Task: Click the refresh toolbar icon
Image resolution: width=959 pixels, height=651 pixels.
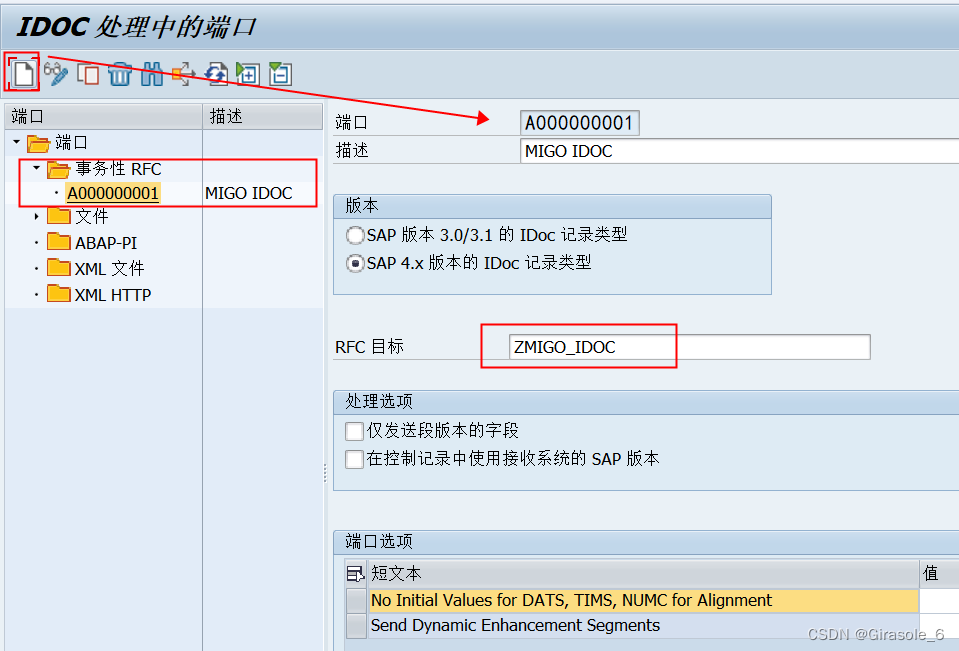Action: pos(217,73)
